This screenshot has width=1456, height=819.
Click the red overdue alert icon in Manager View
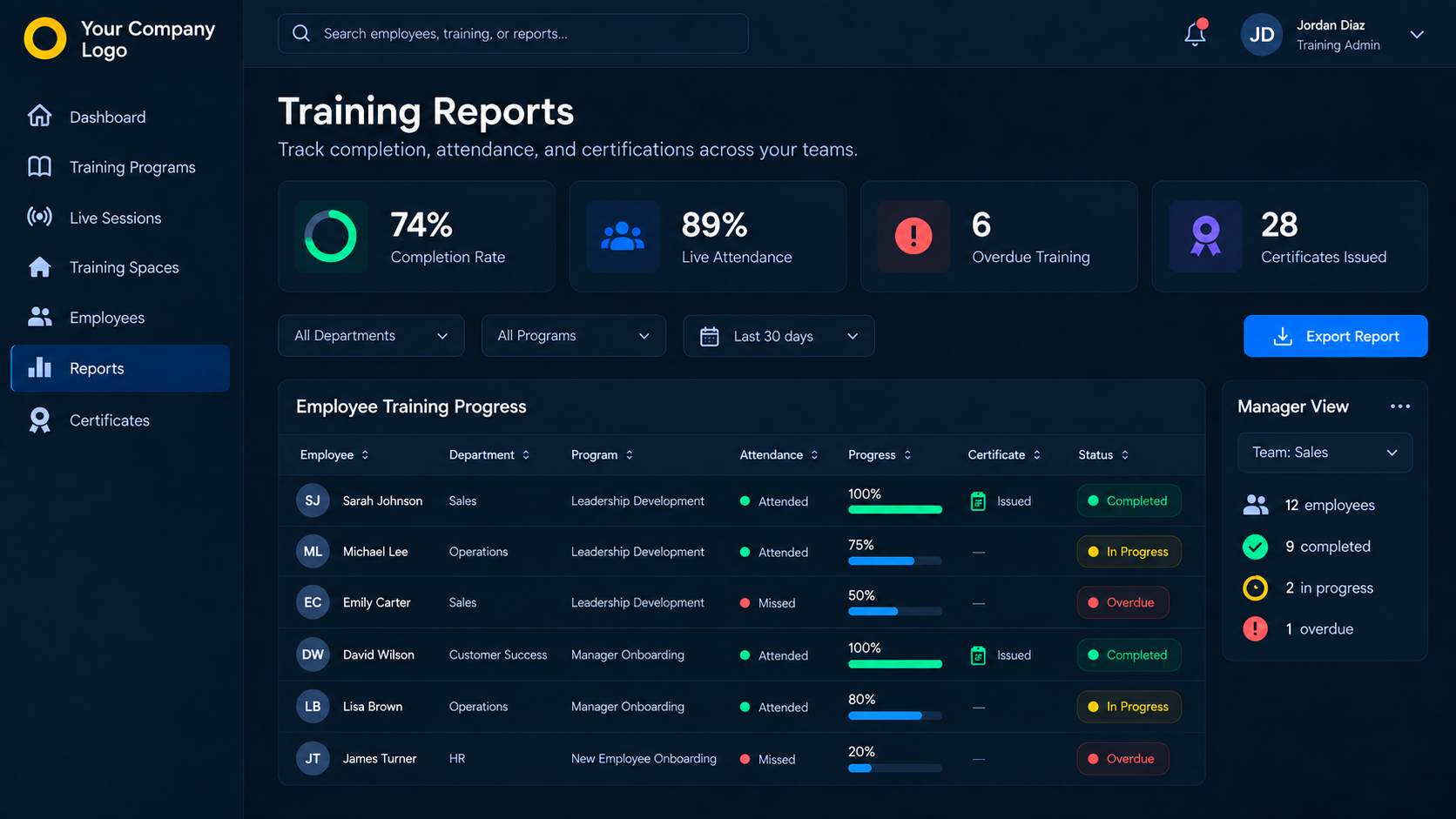(x=1255, y=628)
